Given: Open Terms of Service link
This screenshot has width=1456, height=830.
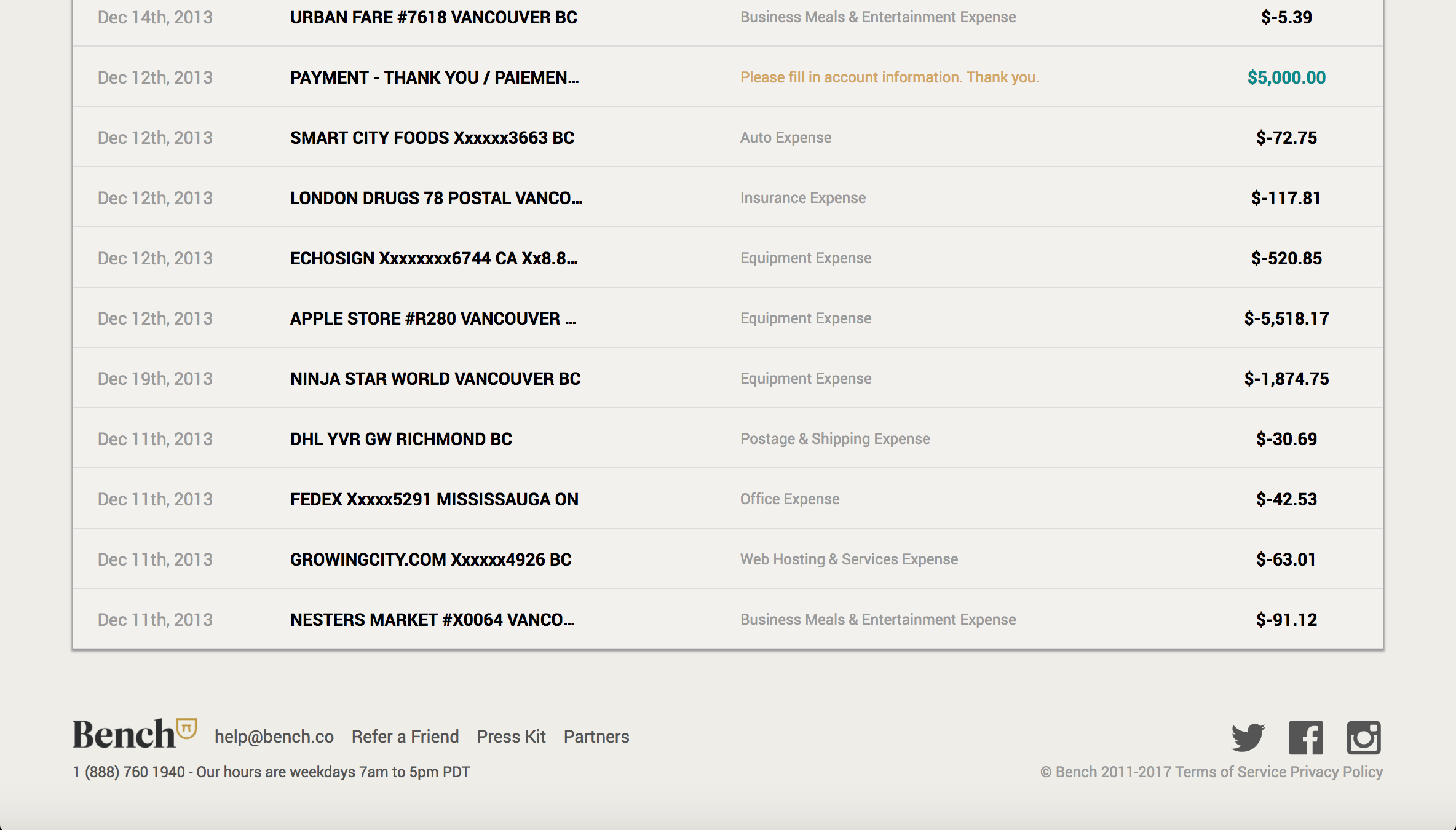Looking at the screenshot, I should 1230,772.
